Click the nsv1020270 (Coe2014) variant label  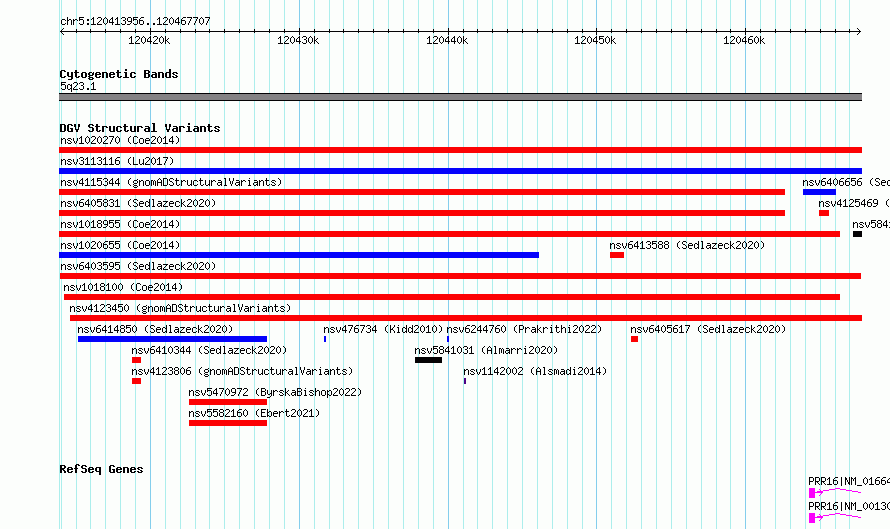(120, 140)
